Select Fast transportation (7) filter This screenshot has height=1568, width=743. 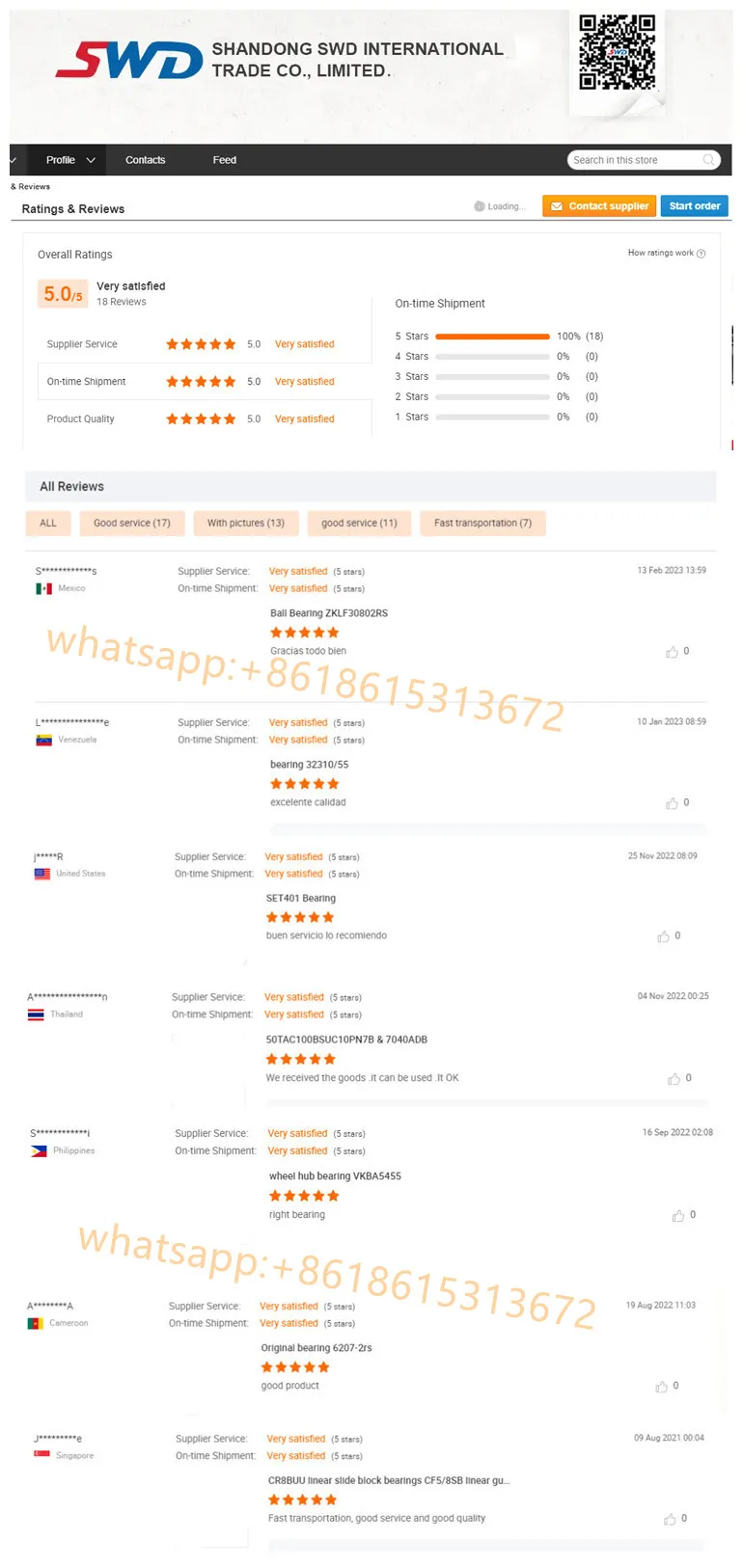(x=482, y=524)
